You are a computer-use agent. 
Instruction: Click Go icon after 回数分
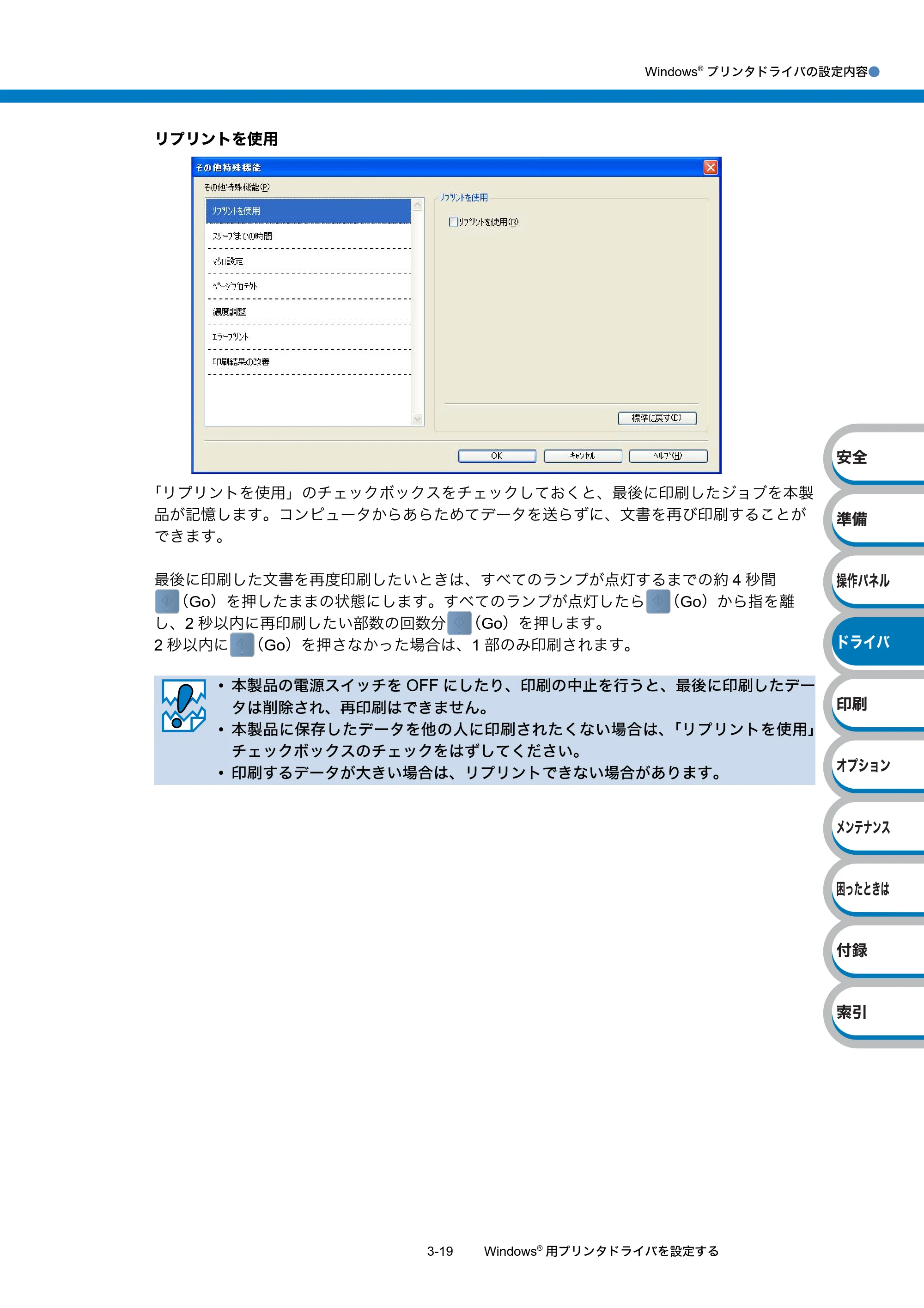[459, 623]
